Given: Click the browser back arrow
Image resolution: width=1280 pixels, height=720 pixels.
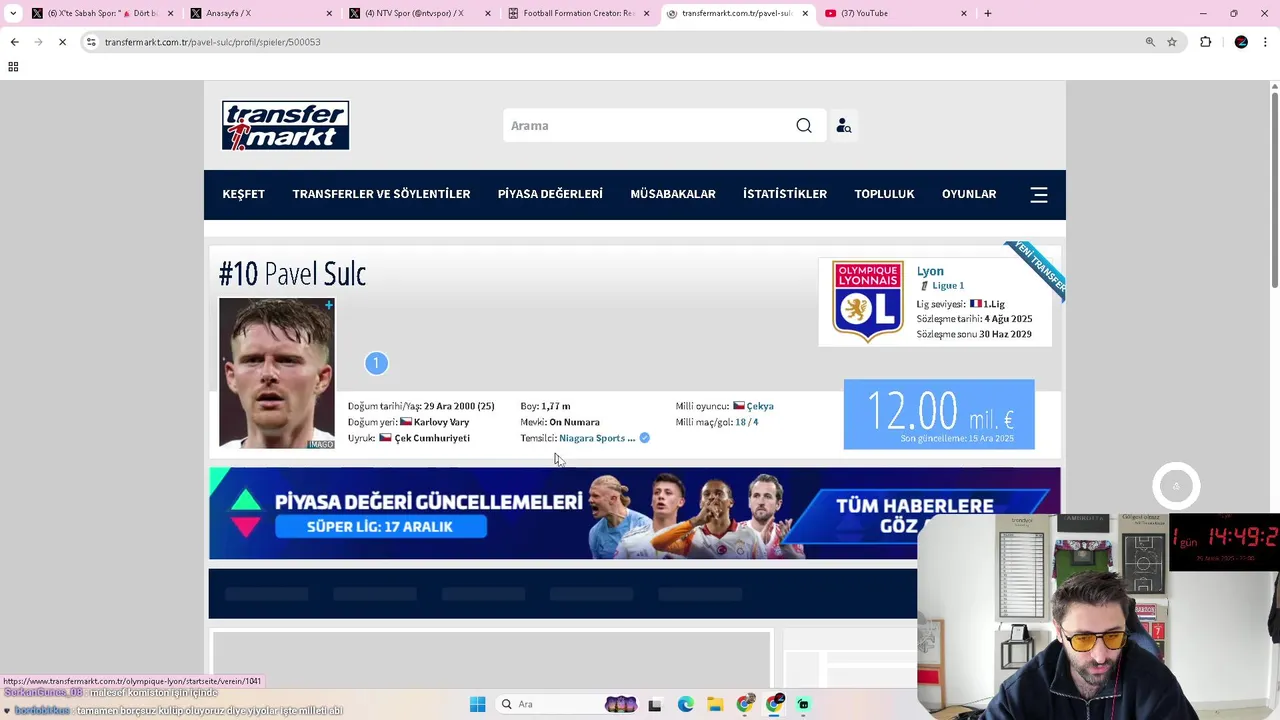Looking at the screenshot, I should coord(14,42).
